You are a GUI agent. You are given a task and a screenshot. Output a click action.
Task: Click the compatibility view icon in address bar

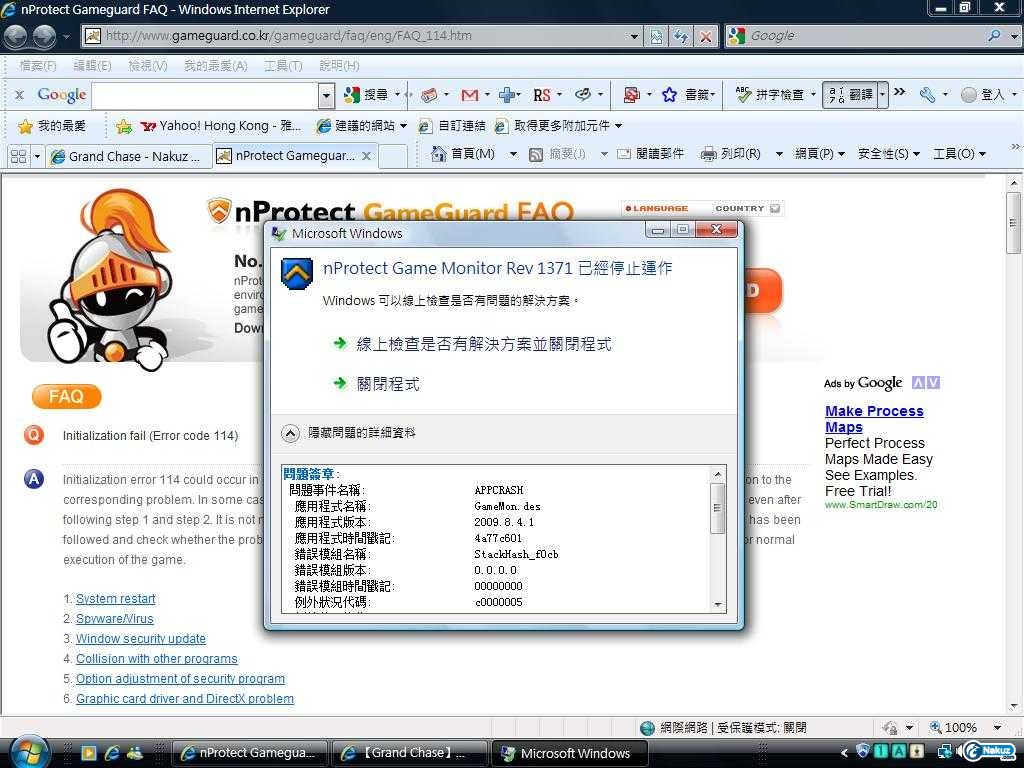click(x=656, y=36)
